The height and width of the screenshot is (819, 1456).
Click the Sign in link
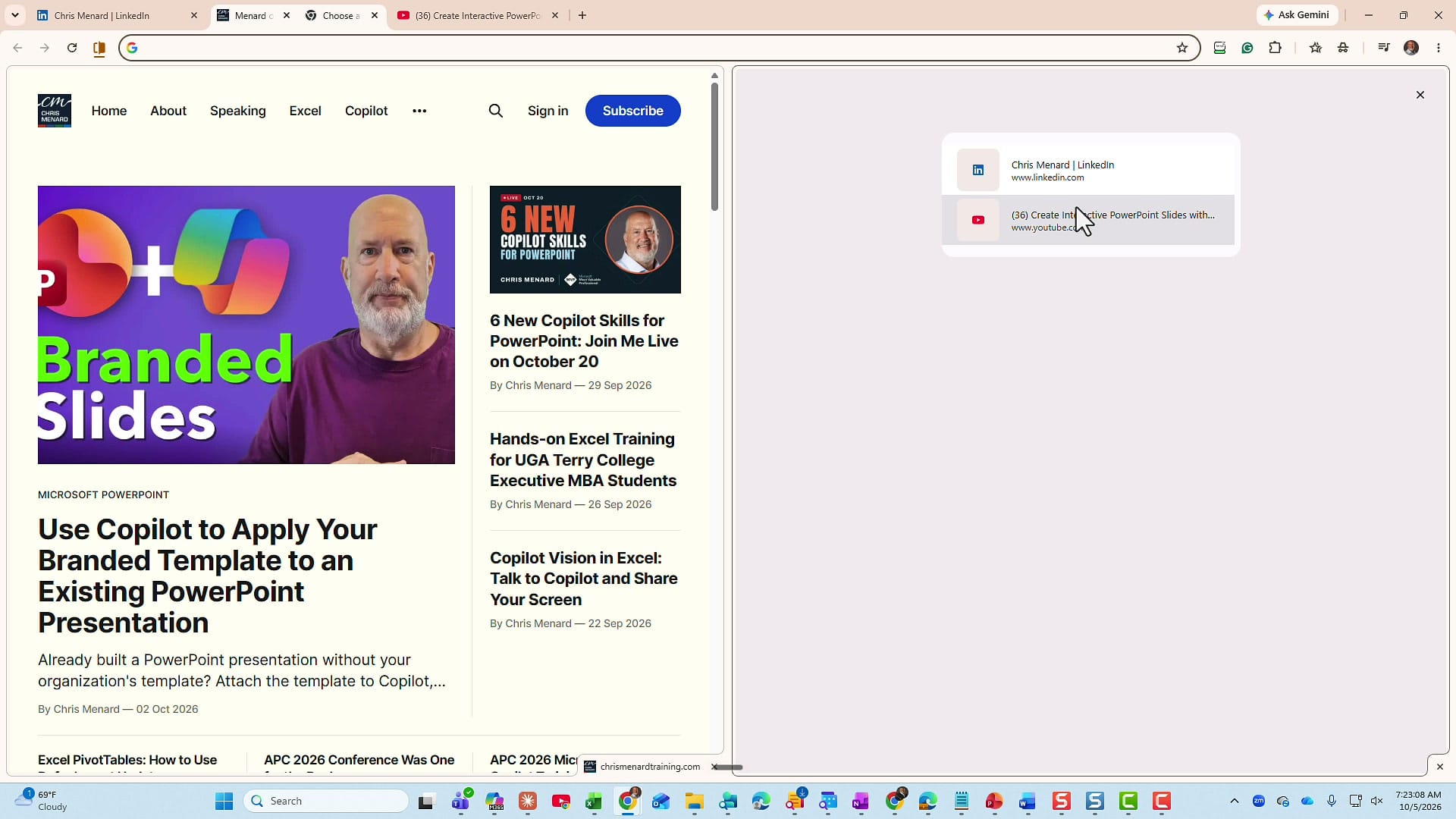[x=548, y=111]
